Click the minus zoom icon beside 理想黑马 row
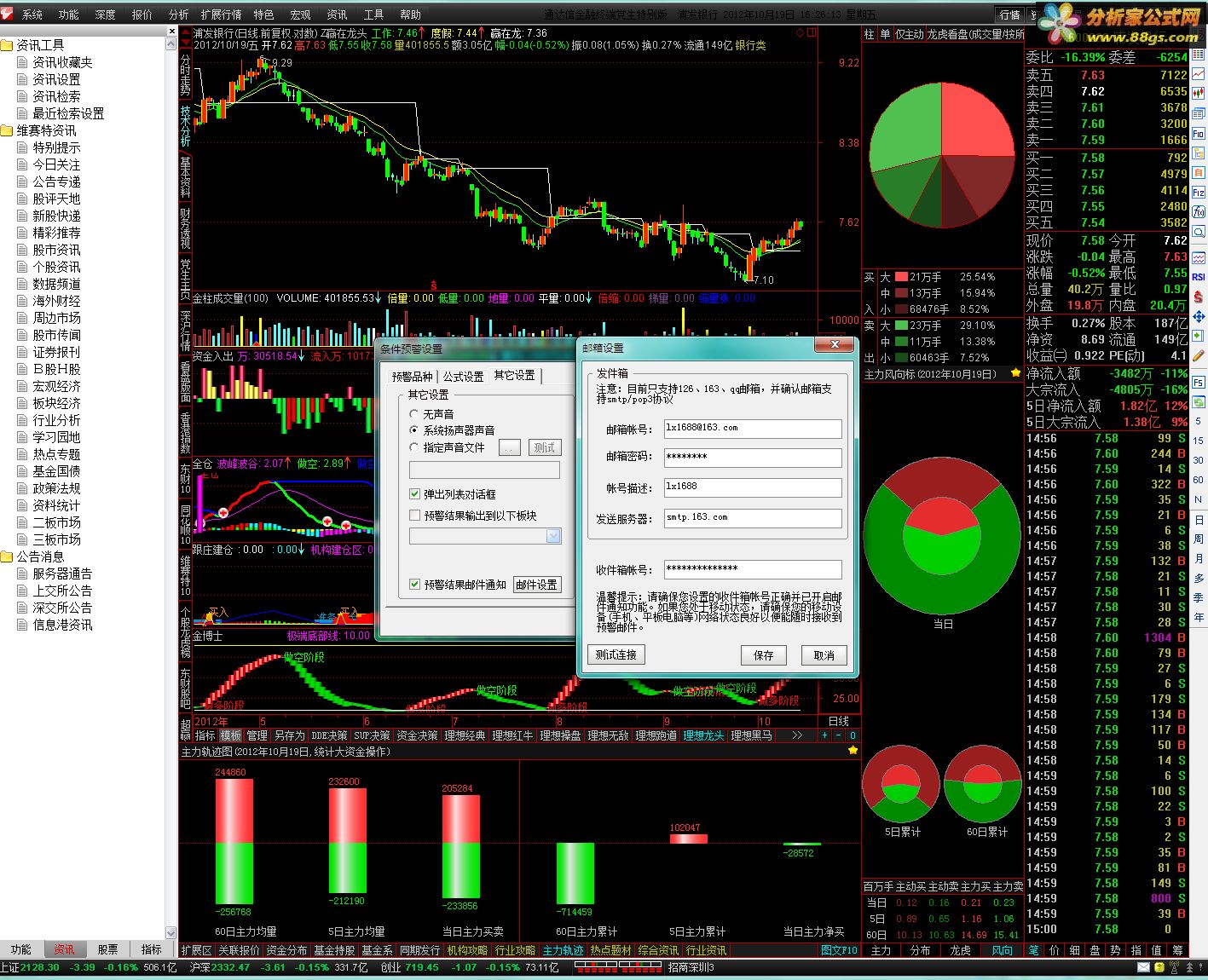The width and height of the screenshot is (1208, 980). coord(838,735)
